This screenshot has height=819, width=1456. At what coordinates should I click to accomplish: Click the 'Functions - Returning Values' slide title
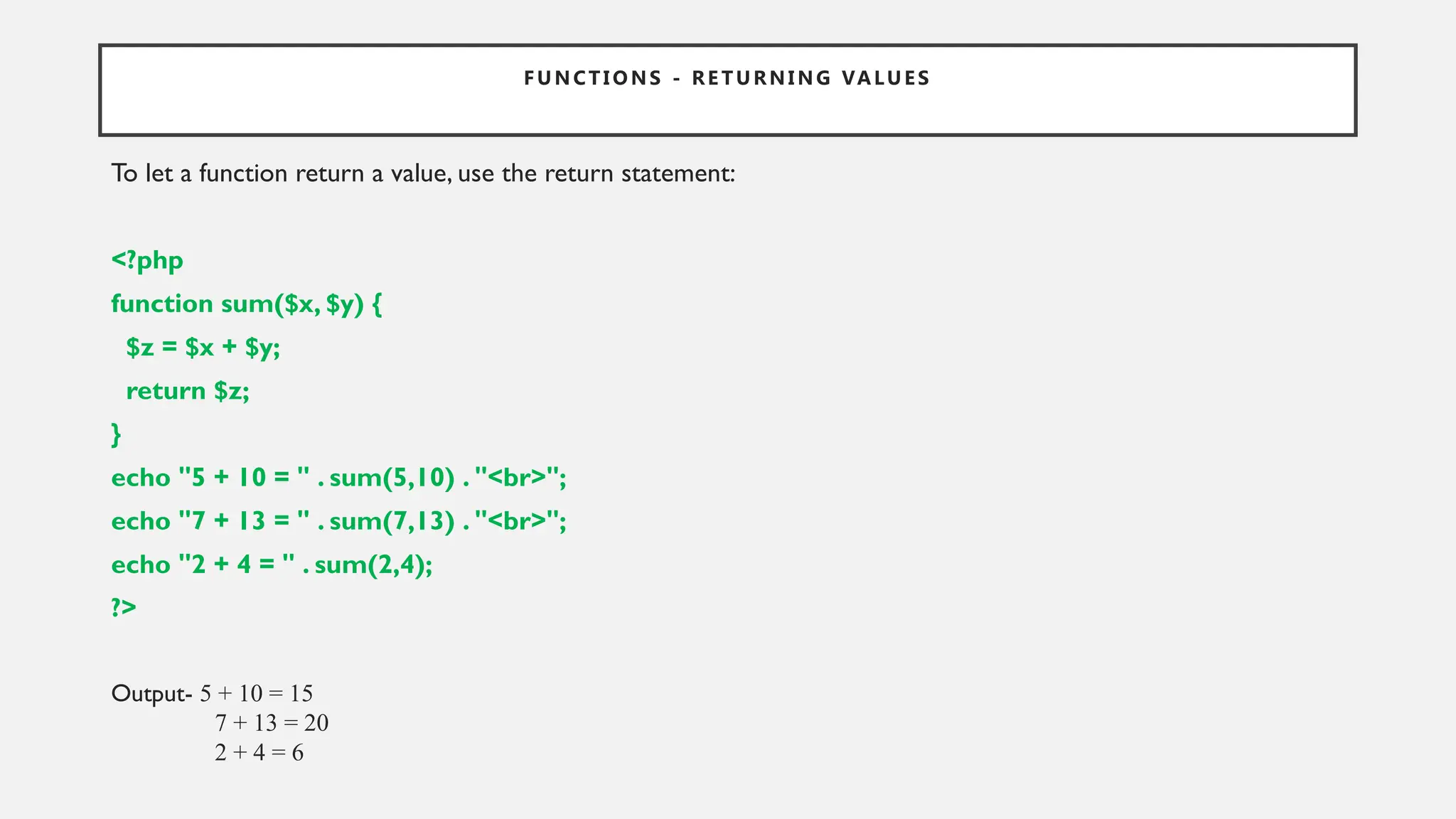pyautogui.click(x=727, y=78)
